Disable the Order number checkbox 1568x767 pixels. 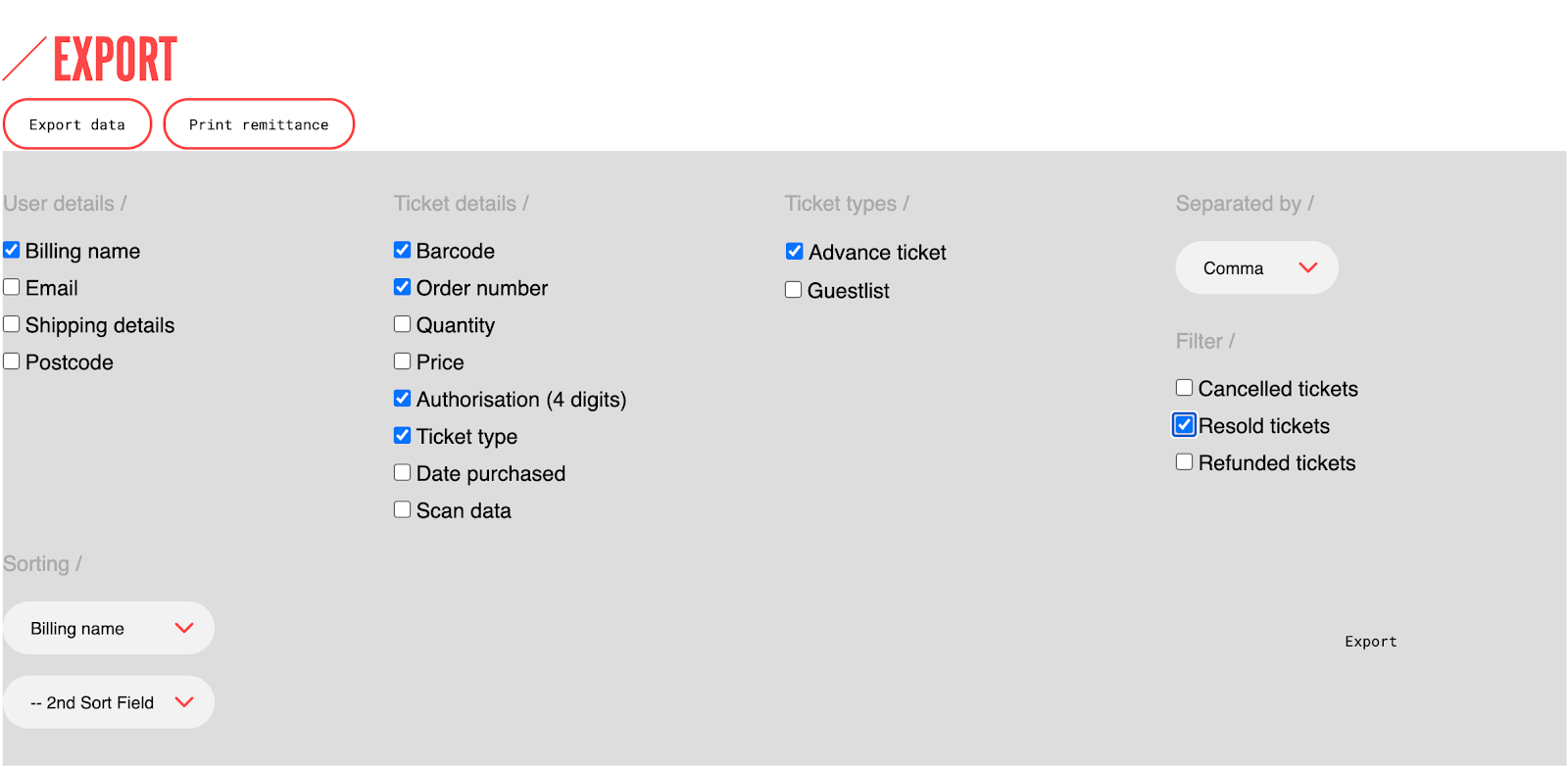tap(402, 287)
